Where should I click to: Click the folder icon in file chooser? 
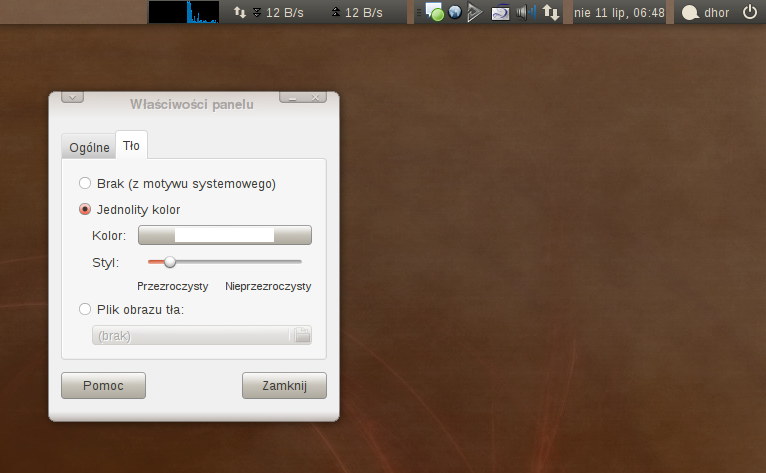(x=302, y=335)
